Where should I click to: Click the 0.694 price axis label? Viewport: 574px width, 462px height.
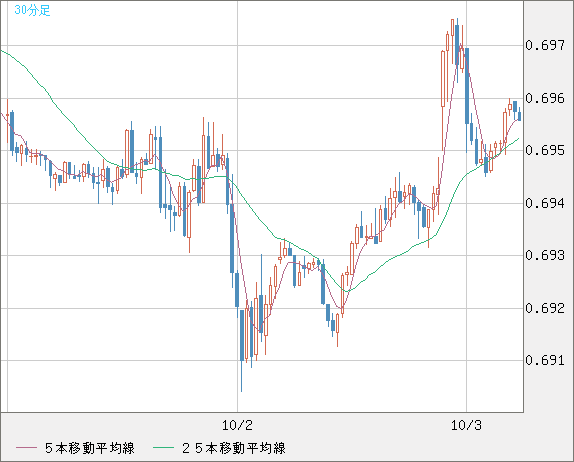point(545,203)
